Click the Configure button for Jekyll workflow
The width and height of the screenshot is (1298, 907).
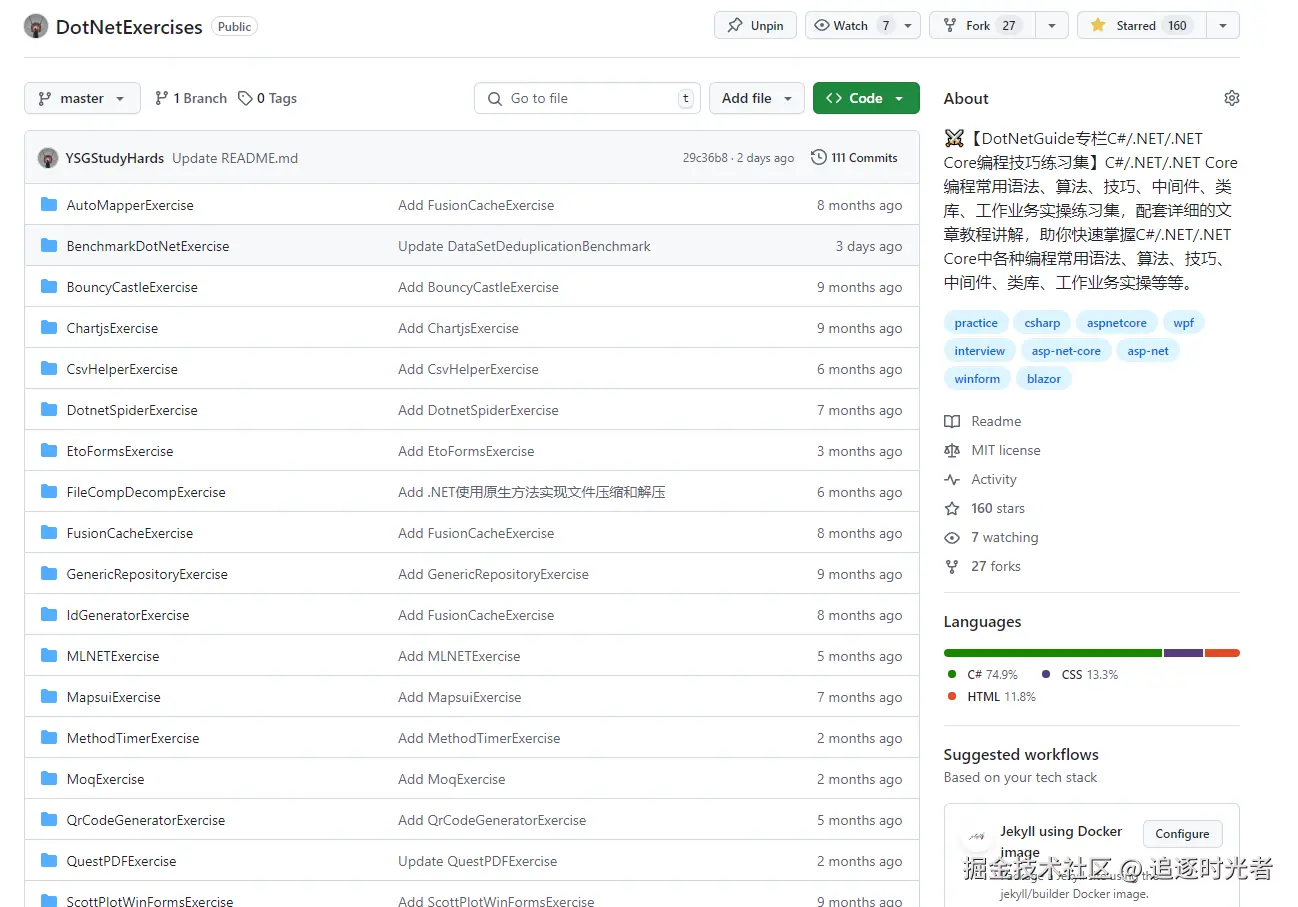tap(1182, 834)
